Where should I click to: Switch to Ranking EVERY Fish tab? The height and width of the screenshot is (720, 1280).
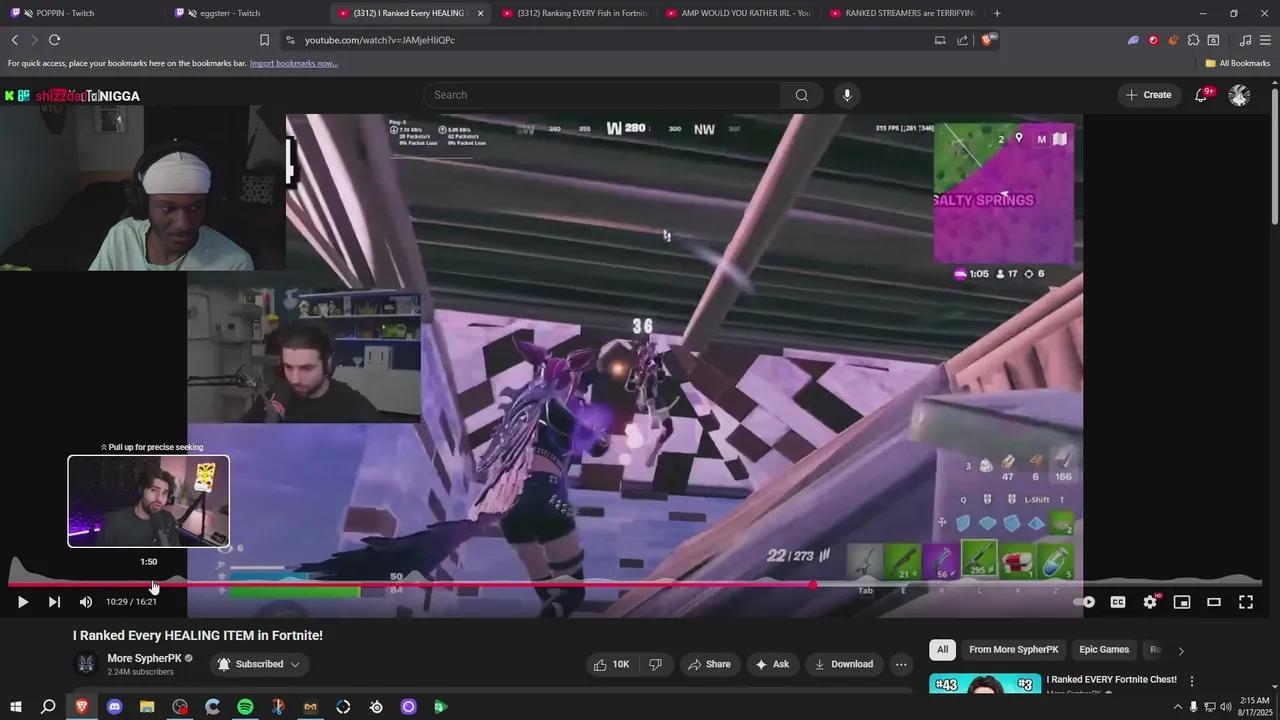pos(576,13)
